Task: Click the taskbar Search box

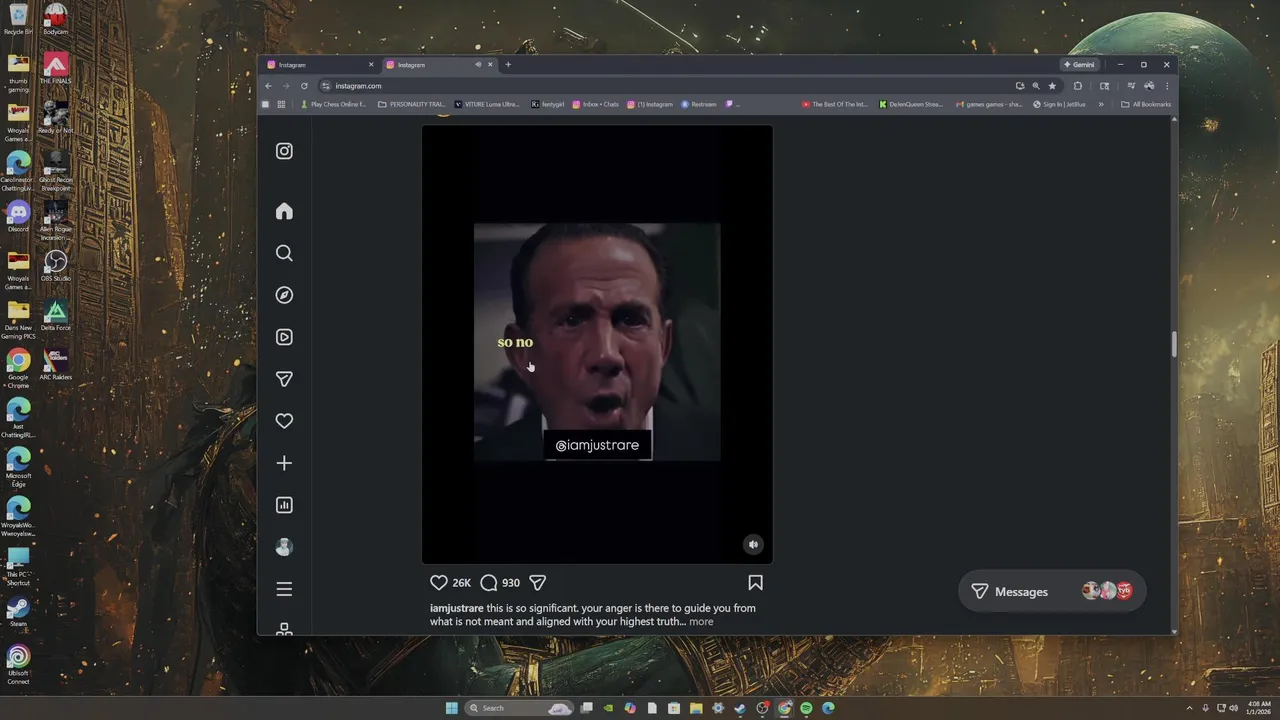Action: [520, 708]
